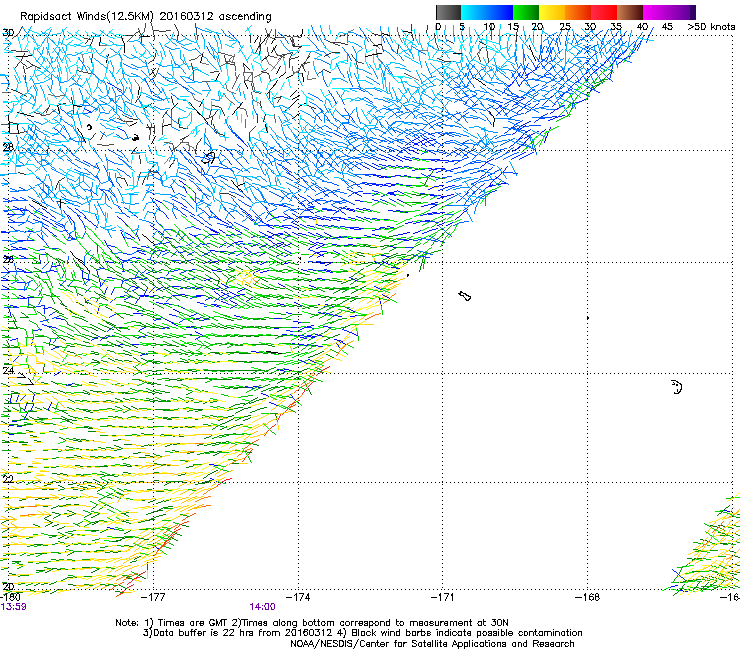Click the '25' legend scale label
This screenshot has width=740, height=650.
click(565, 26)
